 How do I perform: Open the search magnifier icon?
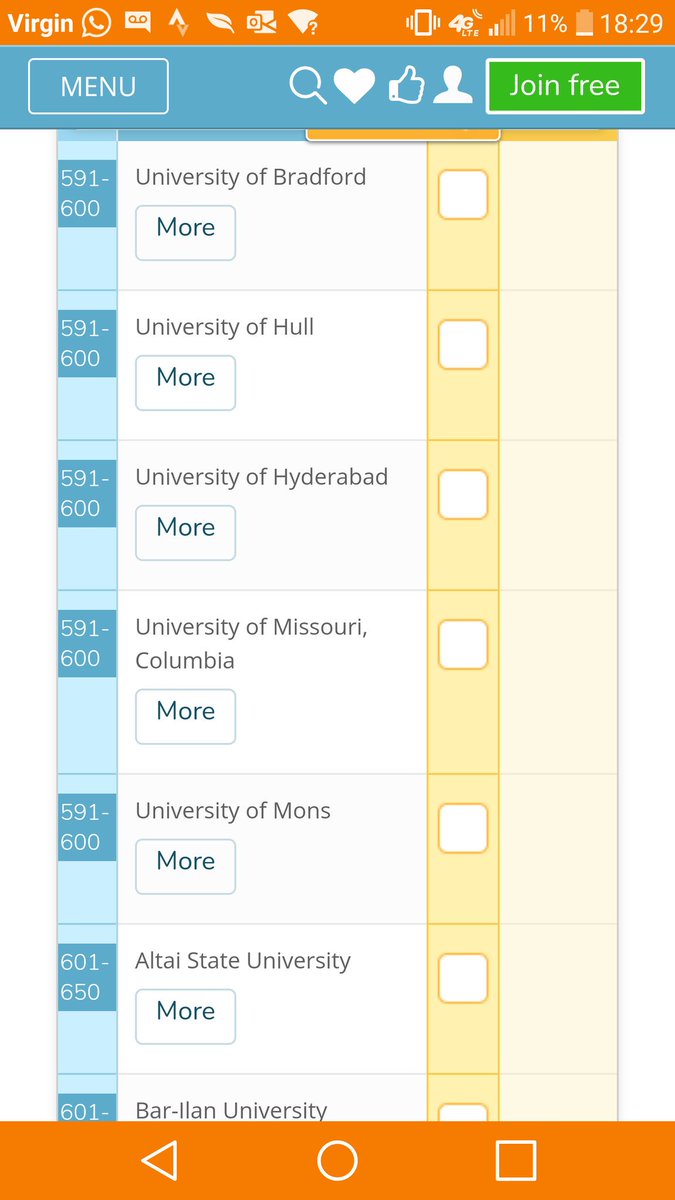308,86
